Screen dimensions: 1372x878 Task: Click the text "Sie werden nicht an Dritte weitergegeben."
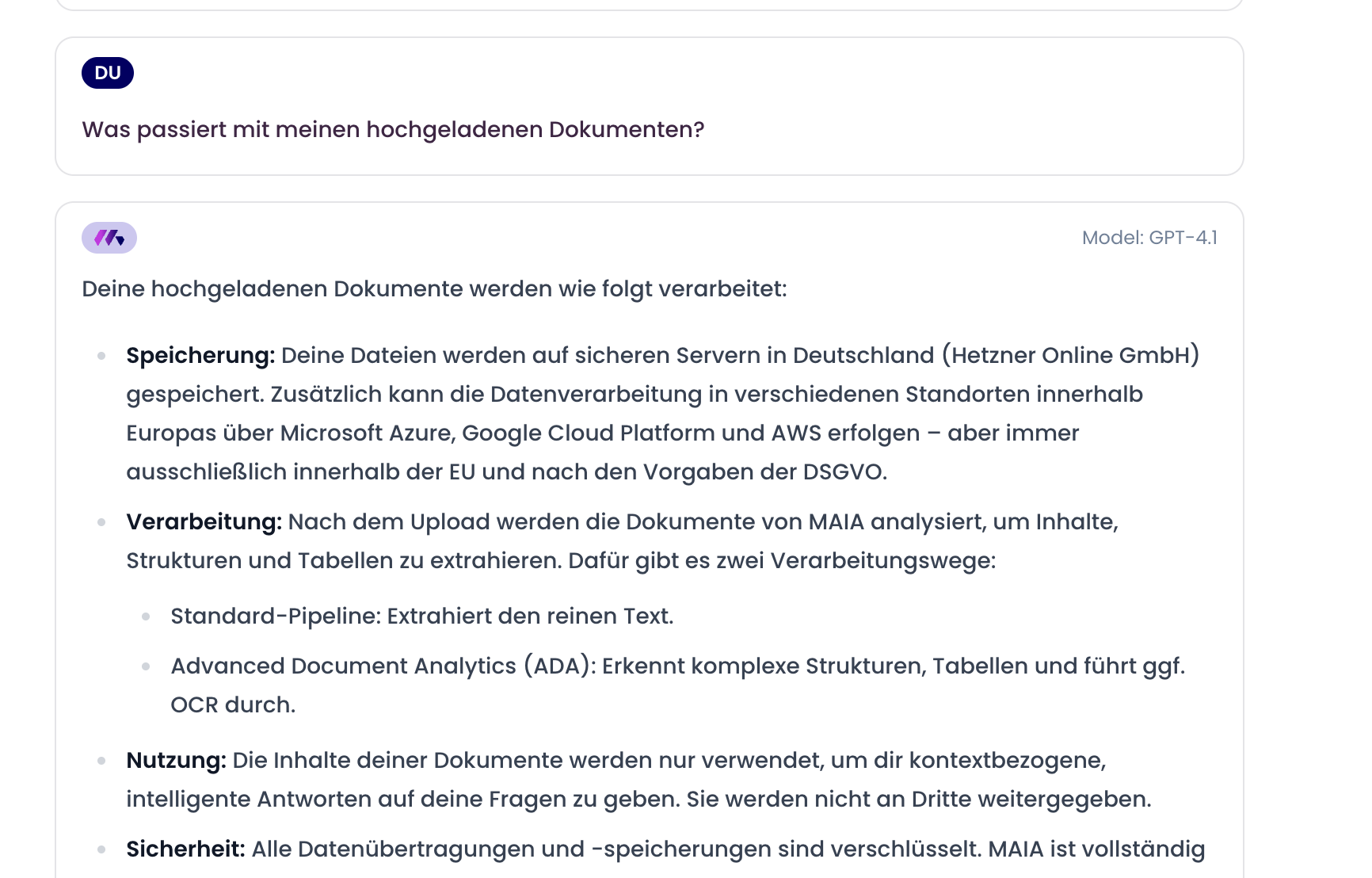[918, 800]
